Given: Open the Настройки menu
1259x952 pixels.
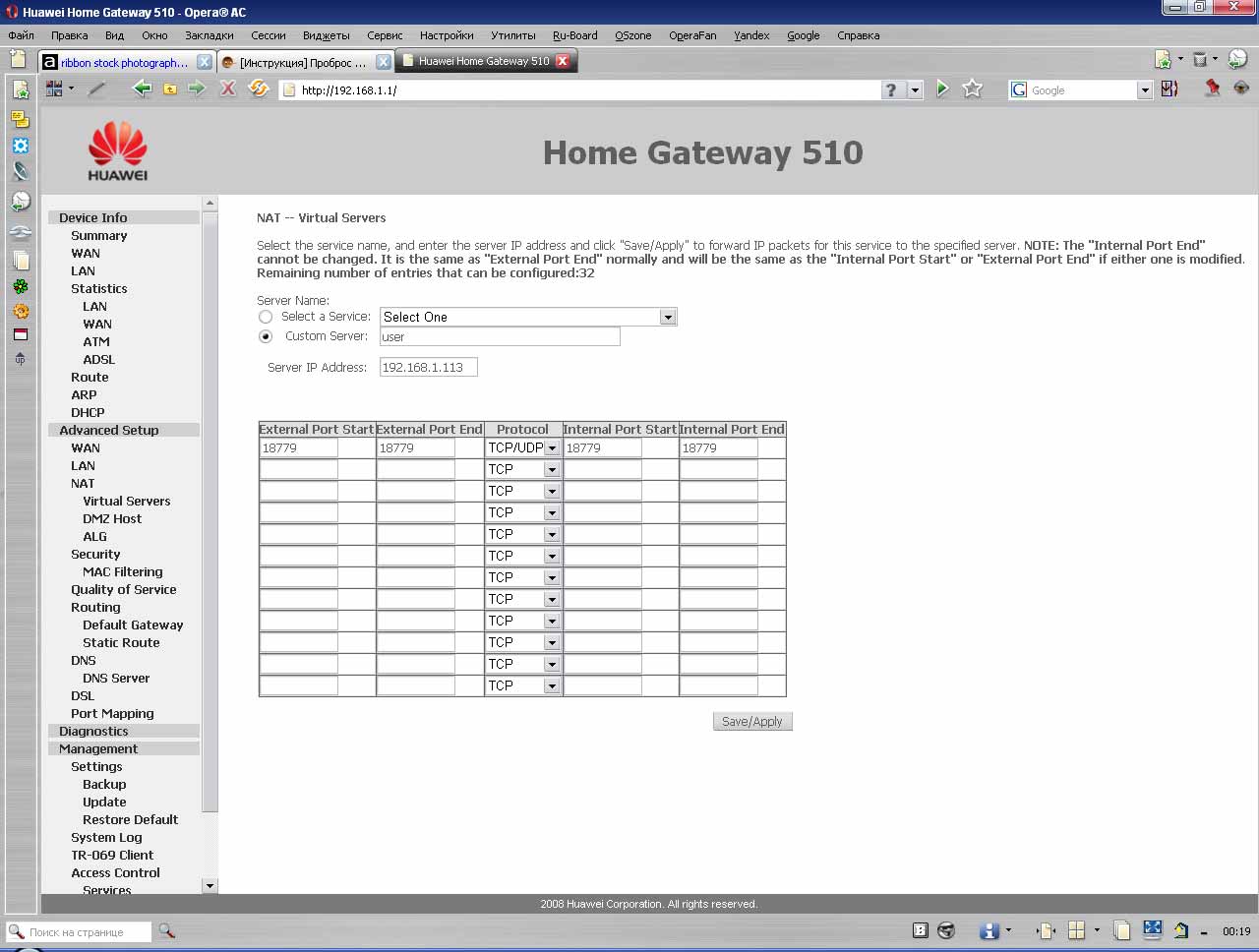Looking at the screenshot, I should click(x=447, y=35).
